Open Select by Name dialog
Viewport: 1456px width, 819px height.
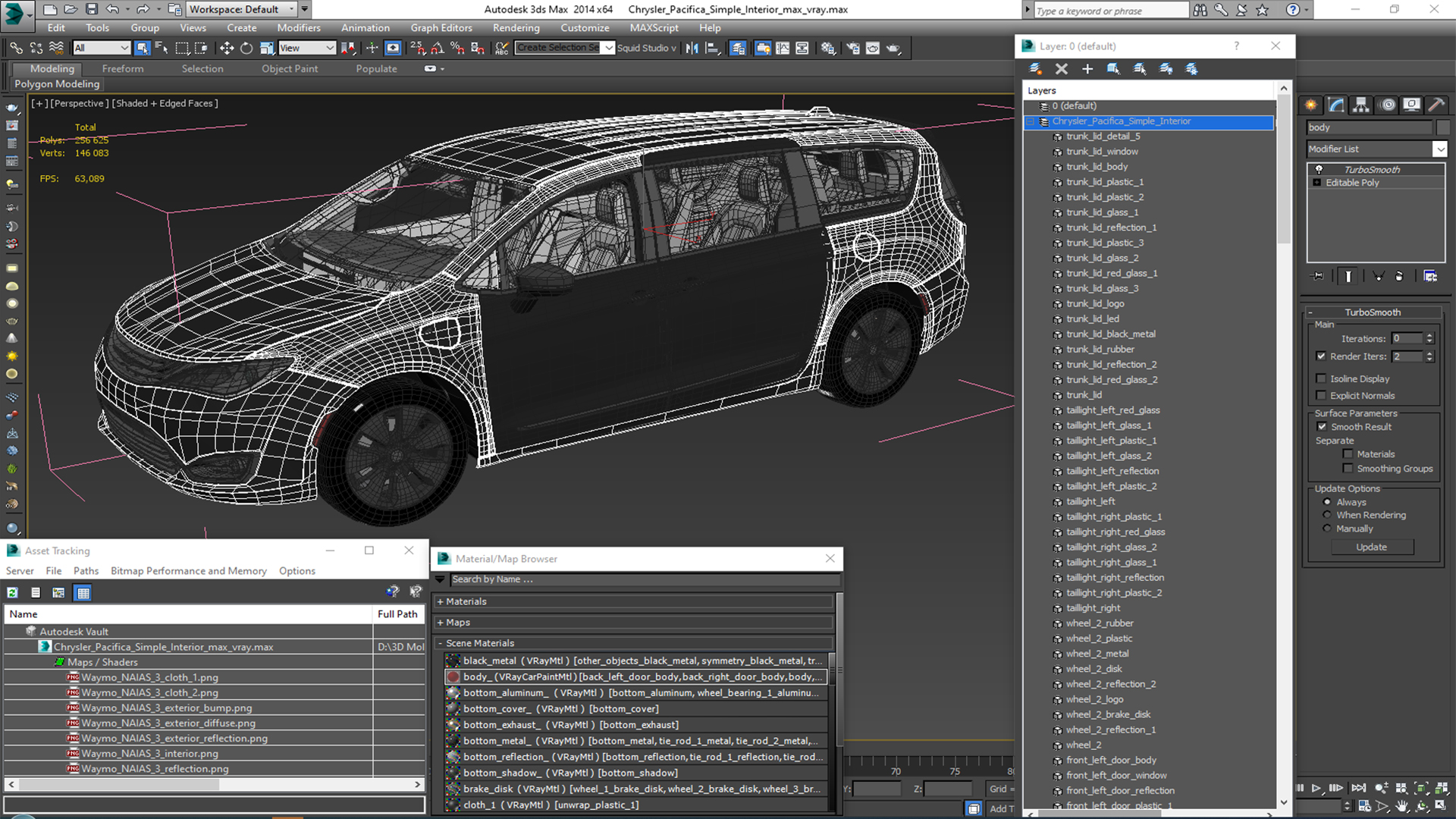(162, 48)
